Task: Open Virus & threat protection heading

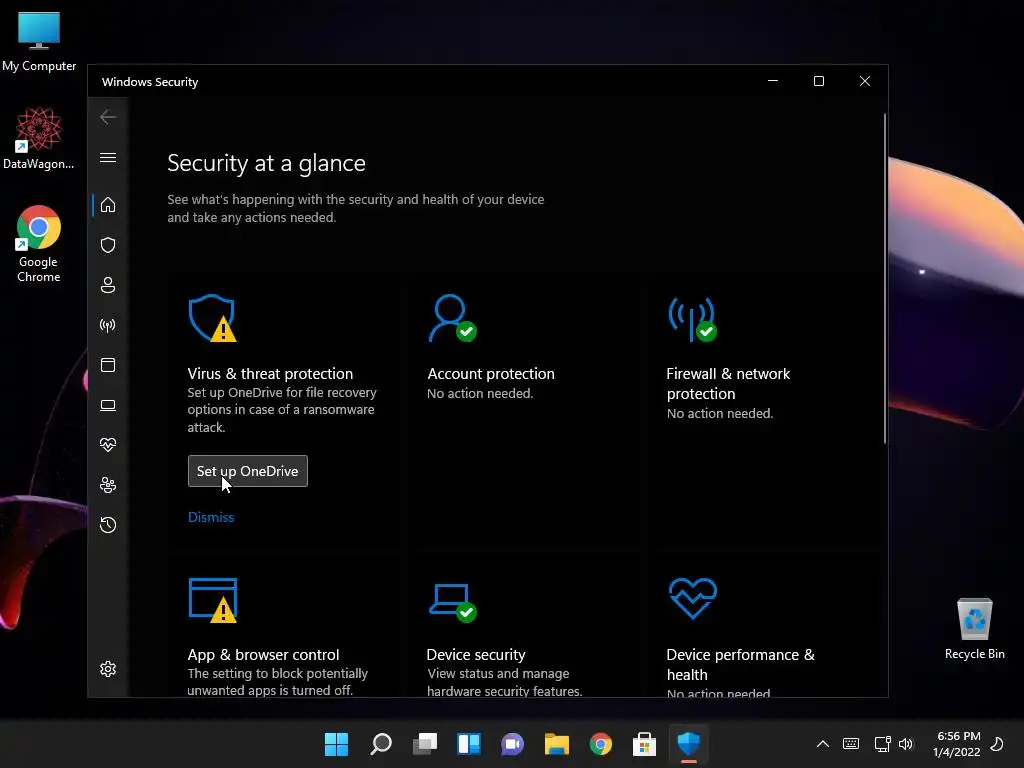Action: [270, 374]
